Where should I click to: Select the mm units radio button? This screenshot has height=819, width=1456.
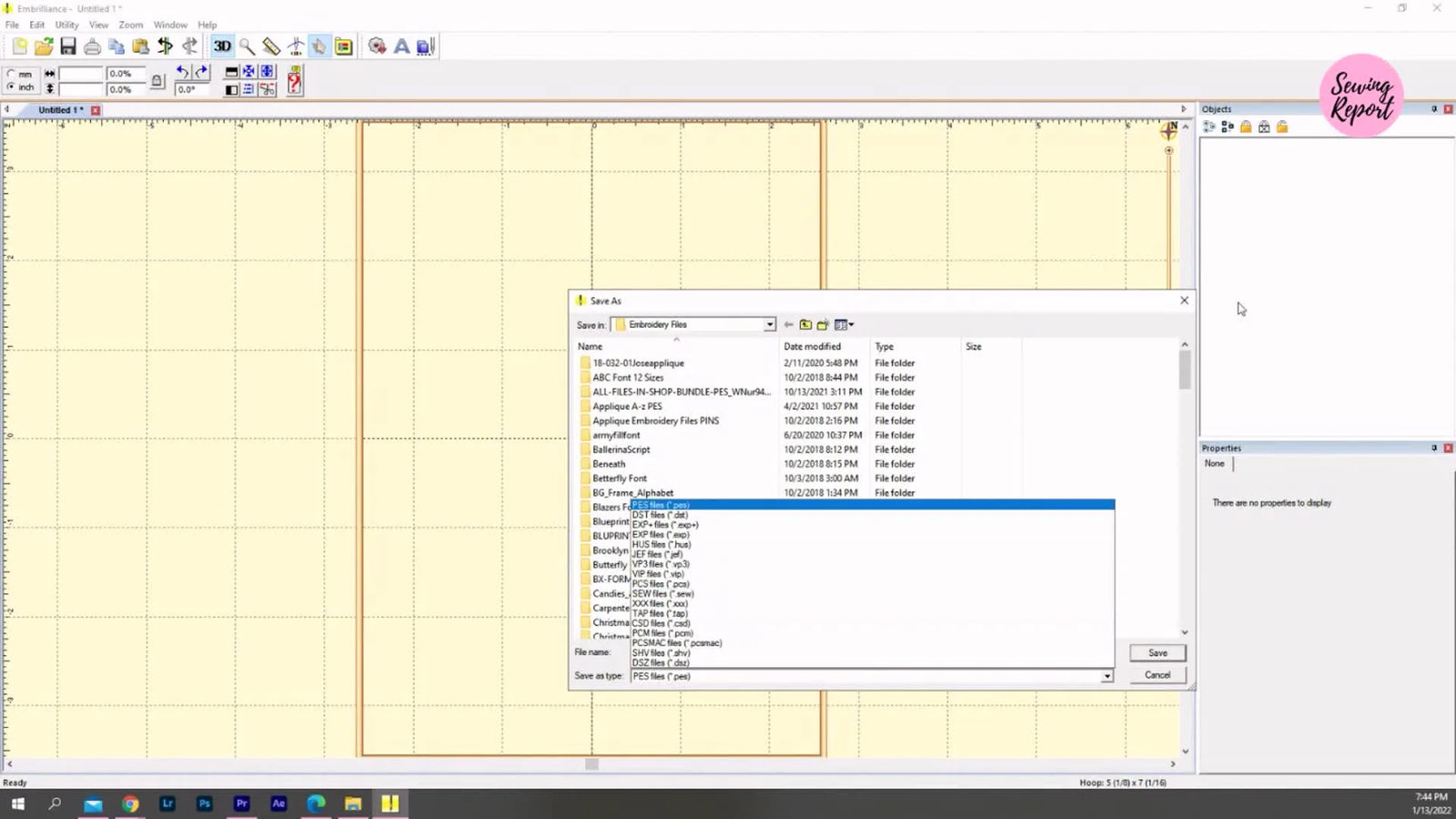tap(19, 74)
